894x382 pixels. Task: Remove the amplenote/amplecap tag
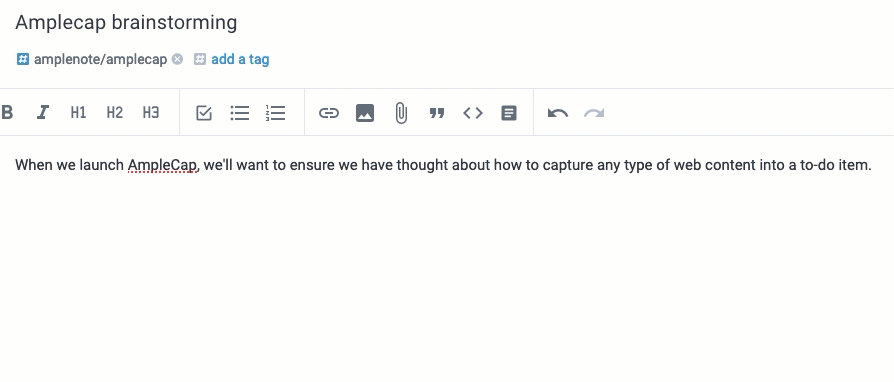177,59
